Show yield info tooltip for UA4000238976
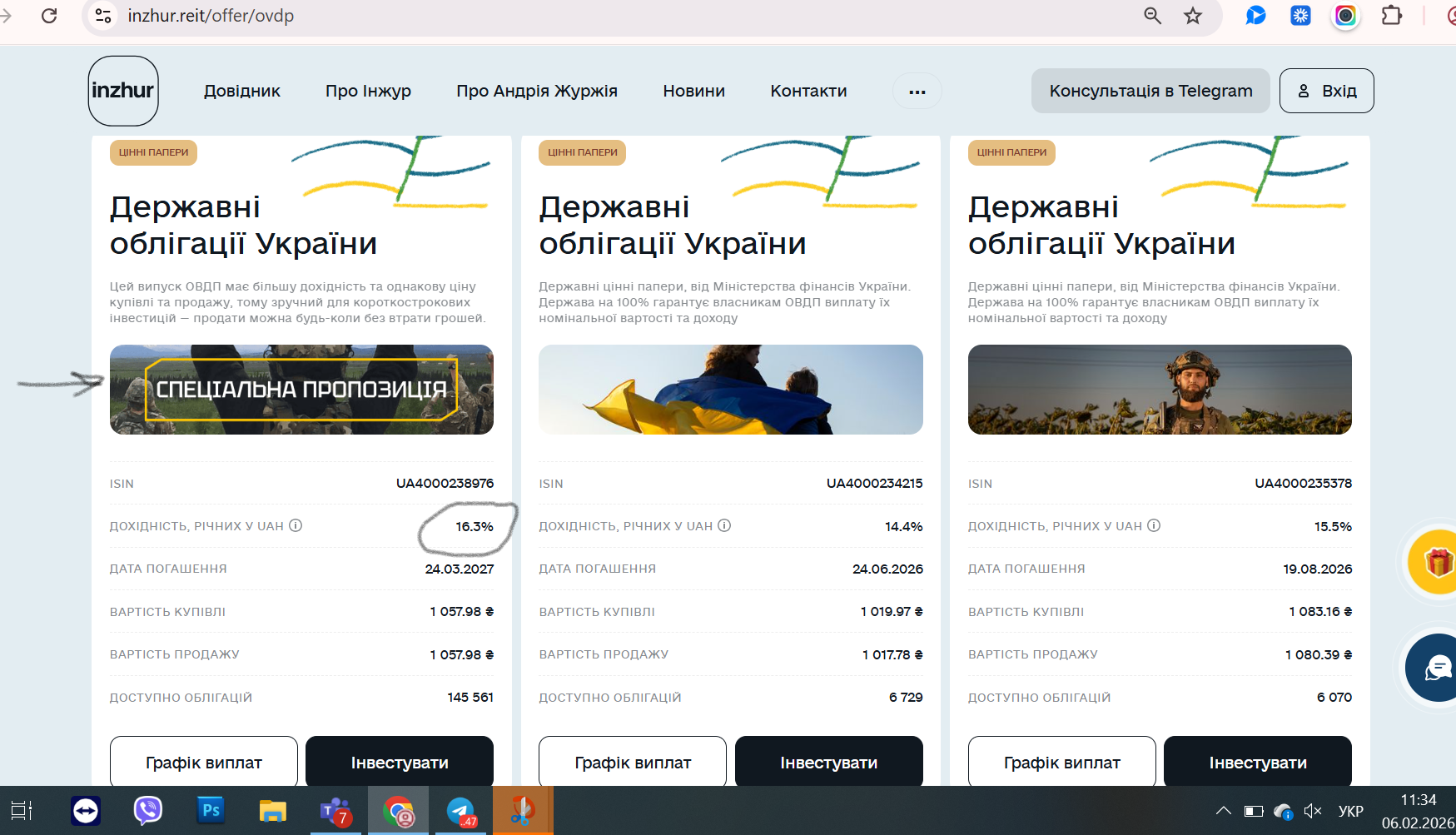The height and width of the screenshot is (835, 1456). pos(296,525)
